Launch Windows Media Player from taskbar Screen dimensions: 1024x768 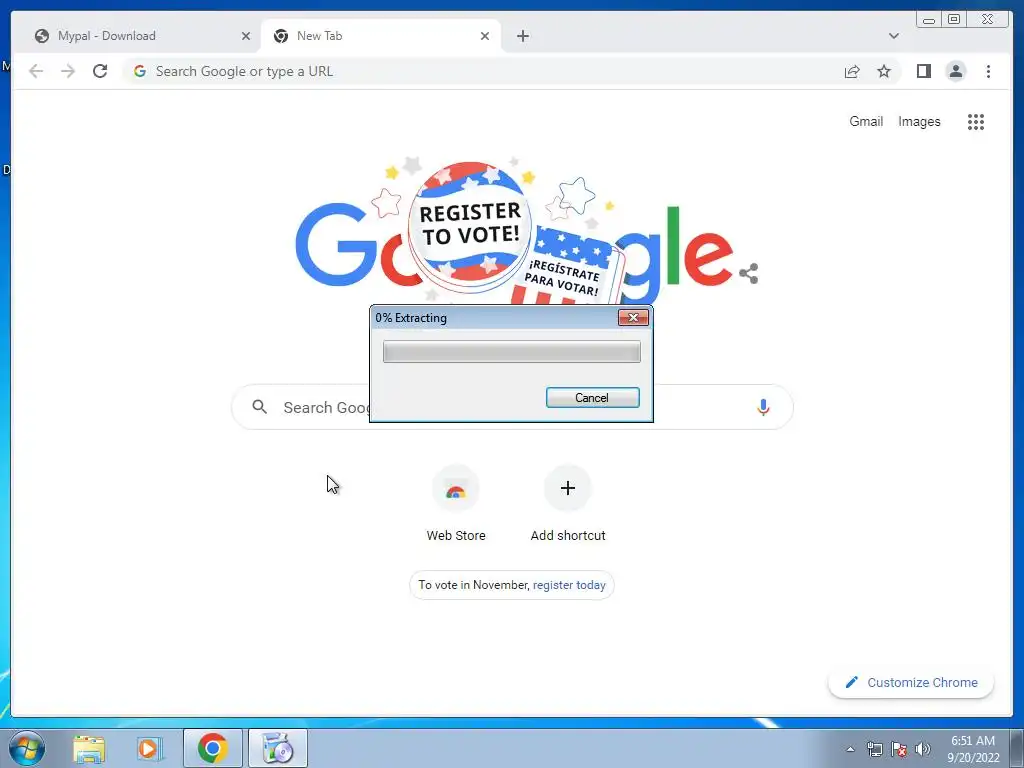149,748
